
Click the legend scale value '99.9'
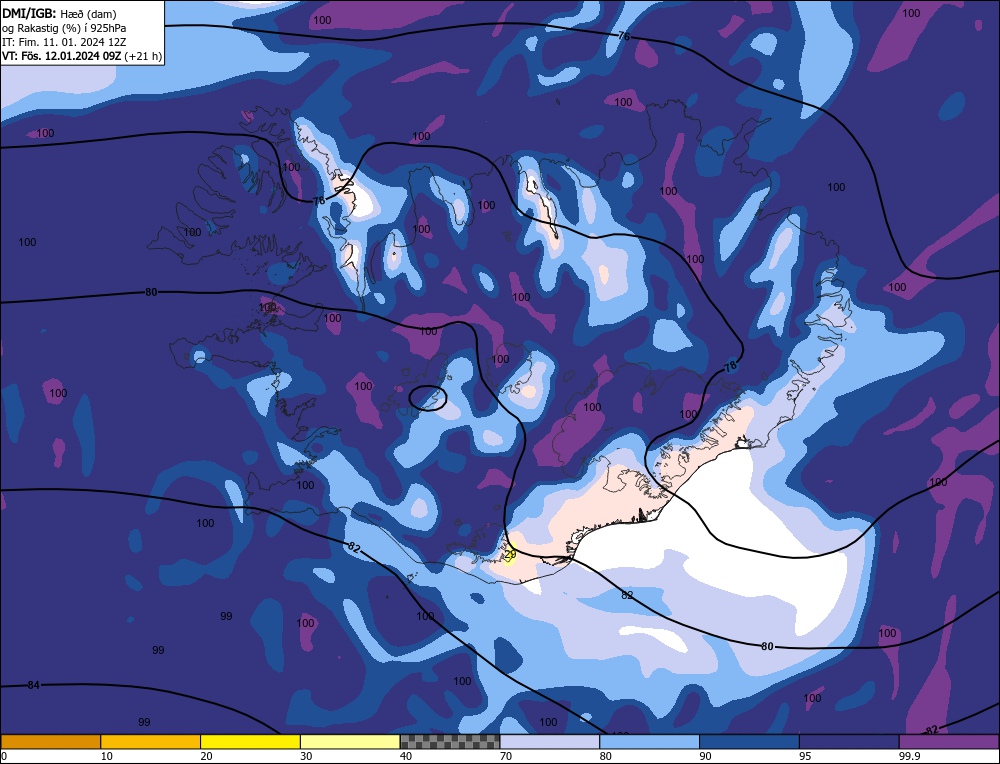coord(909,756)
